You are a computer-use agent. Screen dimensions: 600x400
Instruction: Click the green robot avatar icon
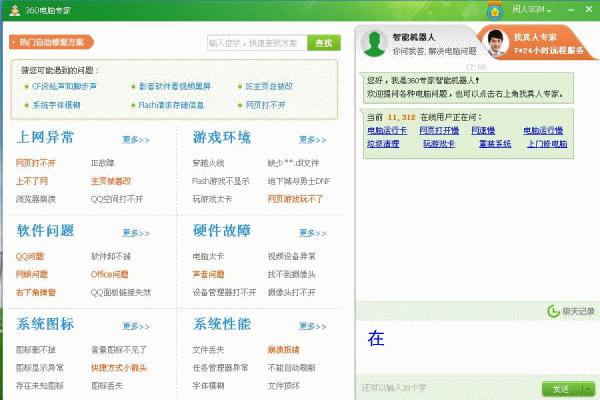coord(374,43)
